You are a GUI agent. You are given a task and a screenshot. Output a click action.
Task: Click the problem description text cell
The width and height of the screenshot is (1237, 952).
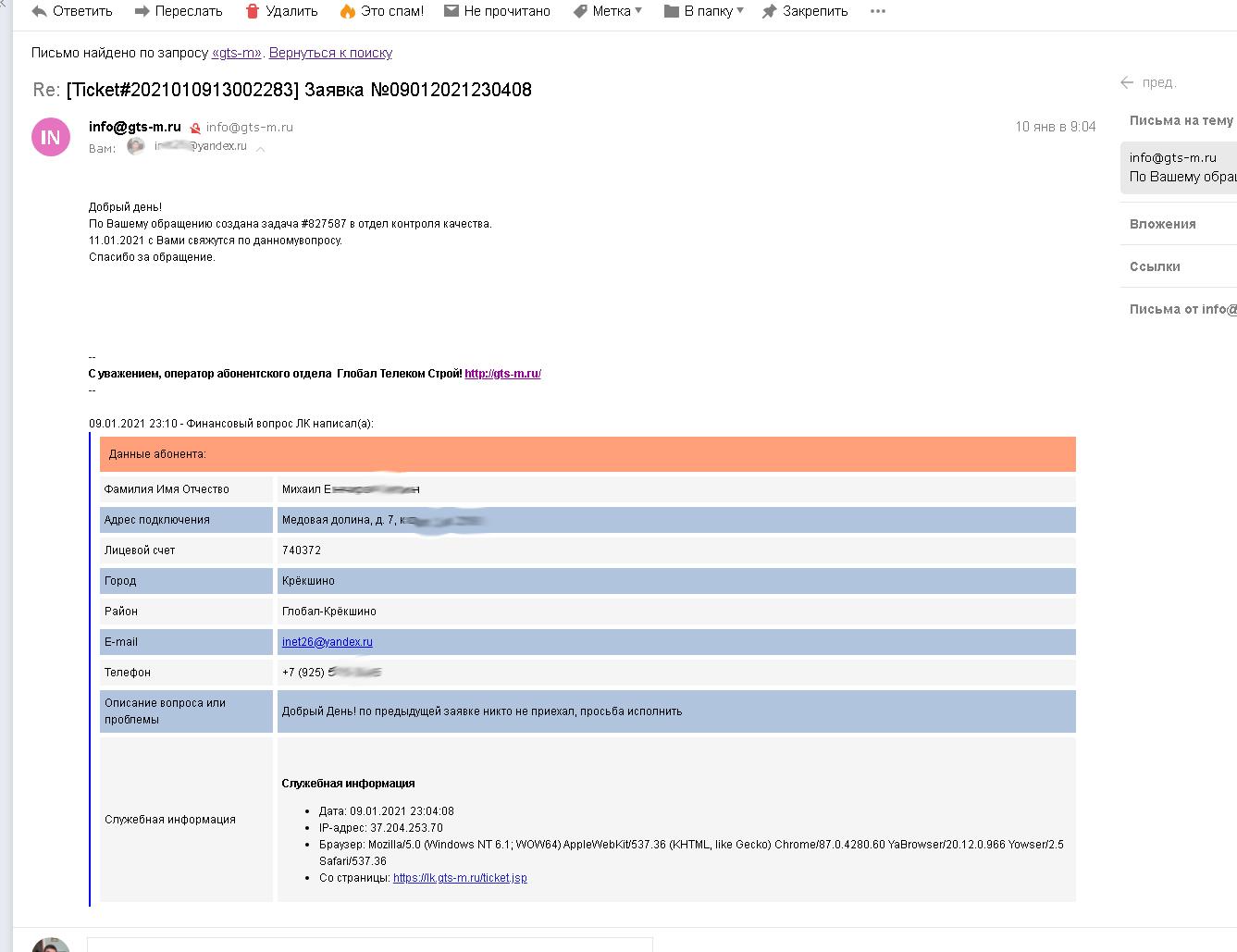pyautogui.click(x=676, y=711)
